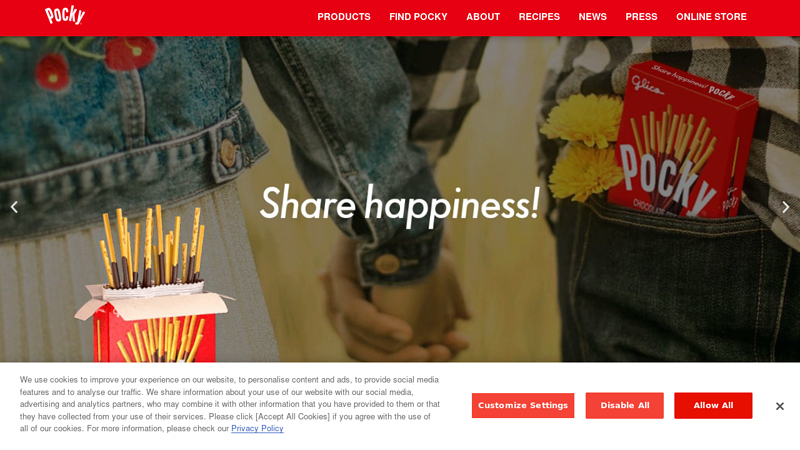Advance carousel with right arrow
The height and width of the screenshot is (450, 800).
click(786, 207)
